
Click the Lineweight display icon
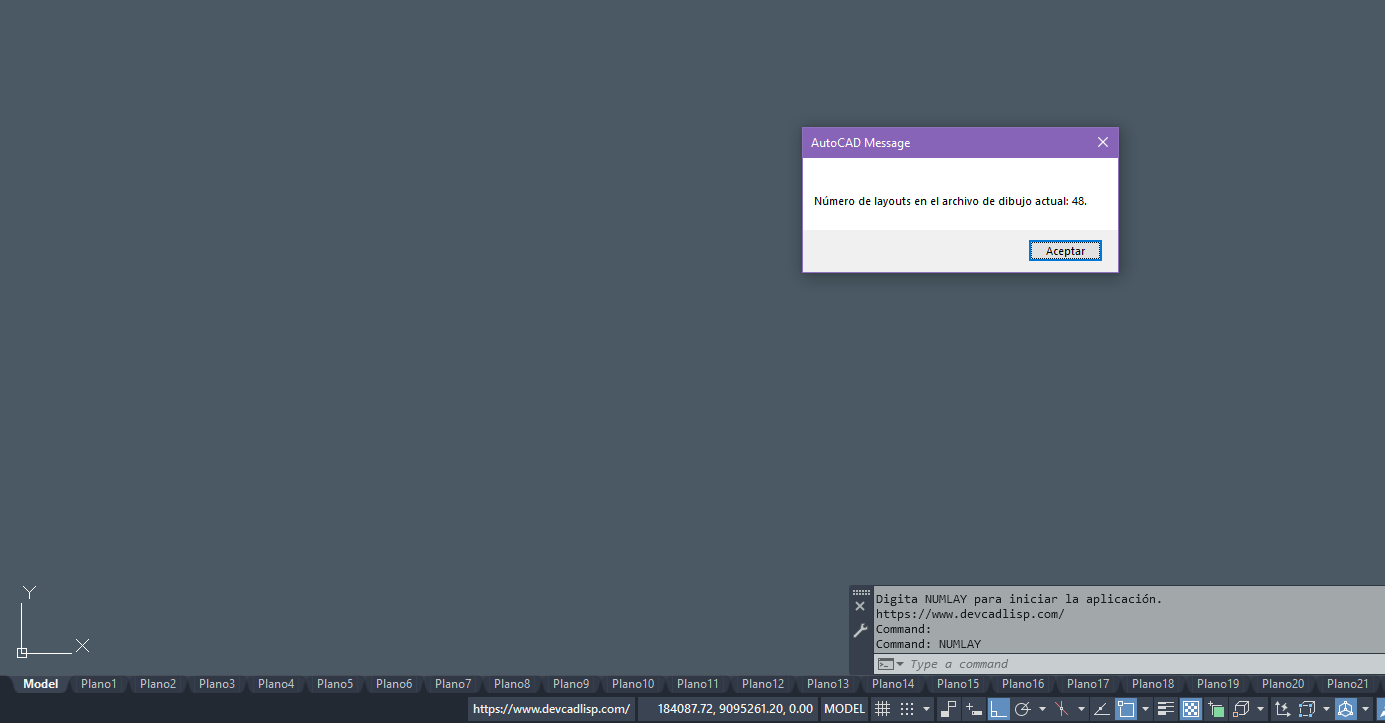tap(1165, 709)
